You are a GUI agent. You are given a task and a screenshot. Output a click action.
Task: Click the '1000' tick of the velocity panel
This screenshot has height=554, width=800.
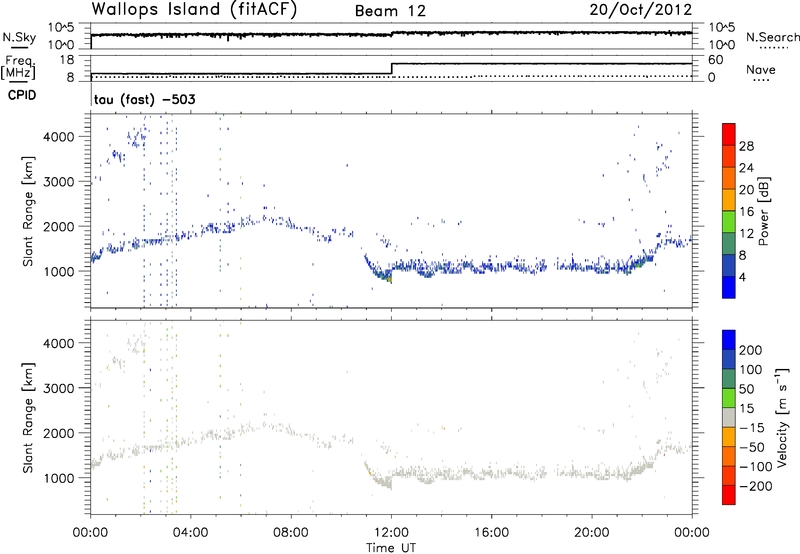point(58,478)
